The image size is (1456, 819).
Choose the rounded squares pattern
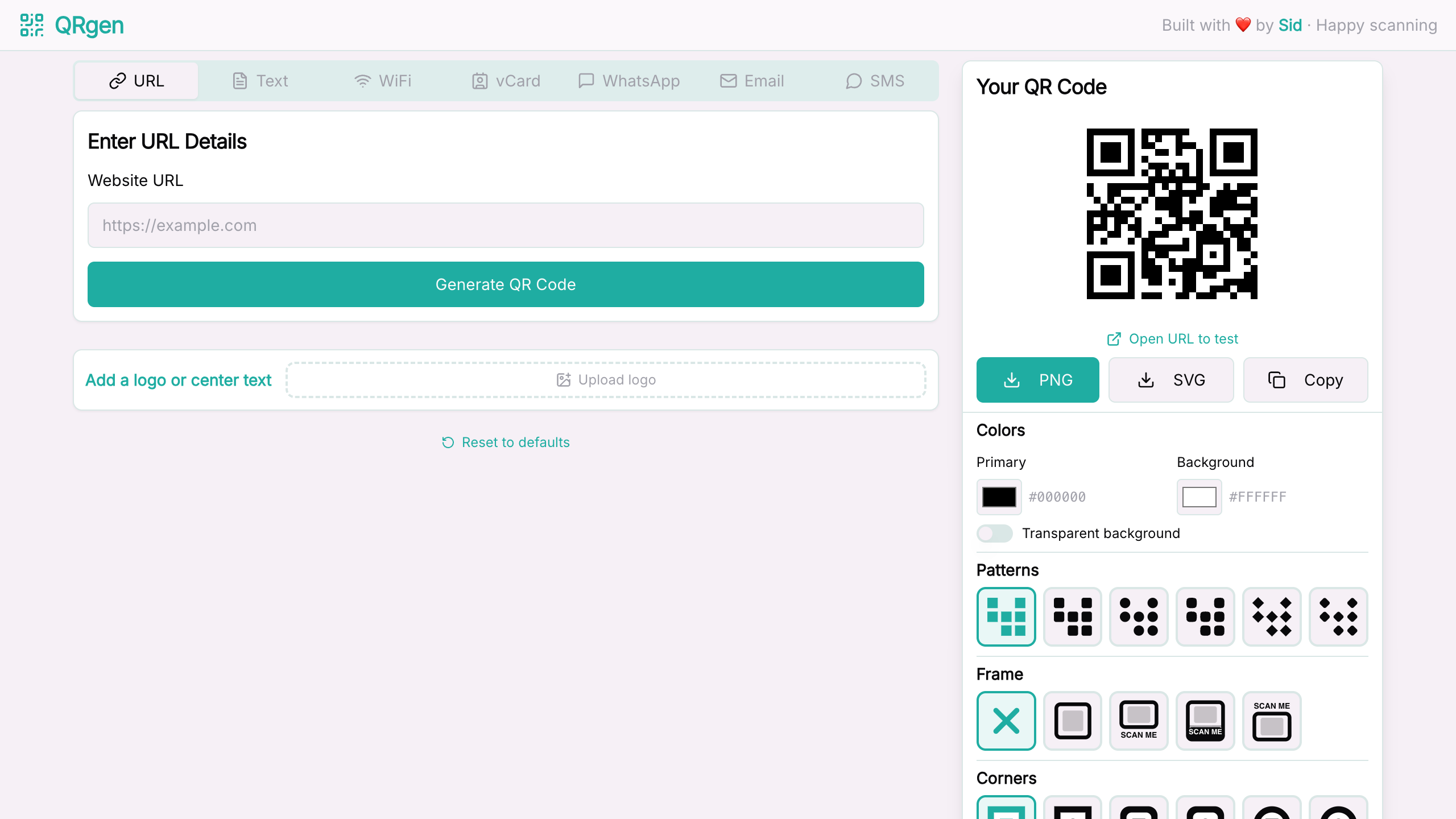click(1073, 617)
